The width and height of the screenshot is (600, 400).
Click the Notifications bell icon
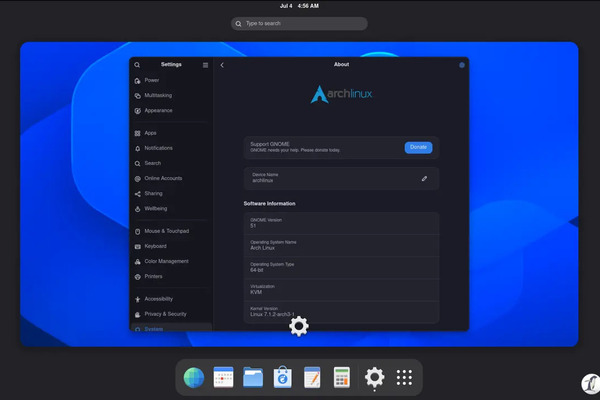point(138,149)
